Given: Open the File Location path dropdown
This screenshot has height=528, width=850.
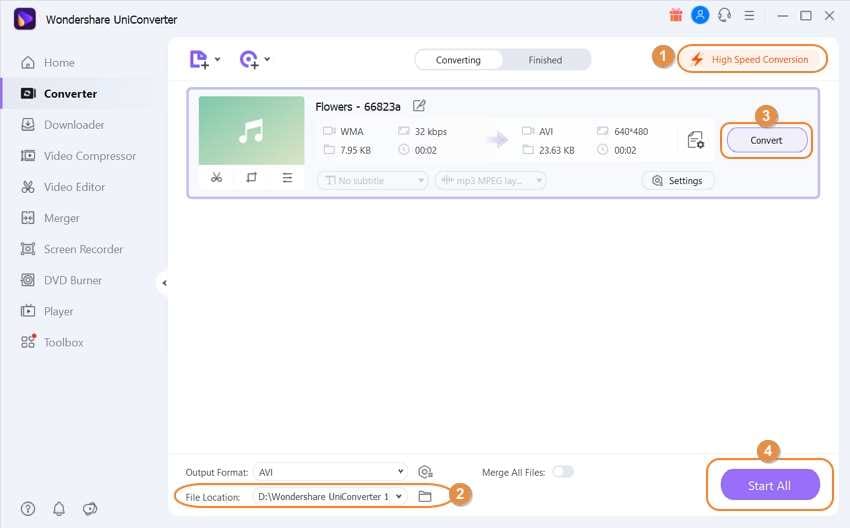Looking at the screenshot, I should [x=330, y=497].
